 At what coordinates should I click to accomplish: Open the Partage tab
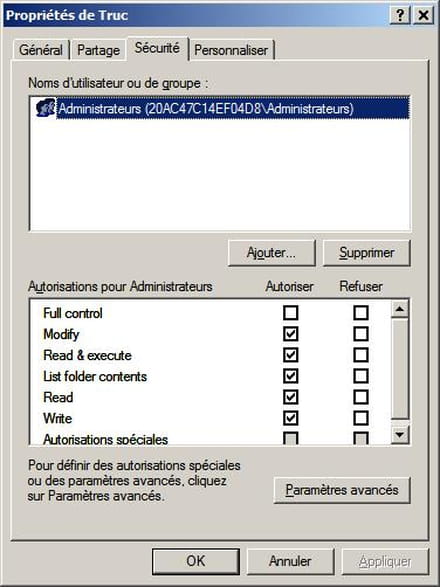coord(98,50)
